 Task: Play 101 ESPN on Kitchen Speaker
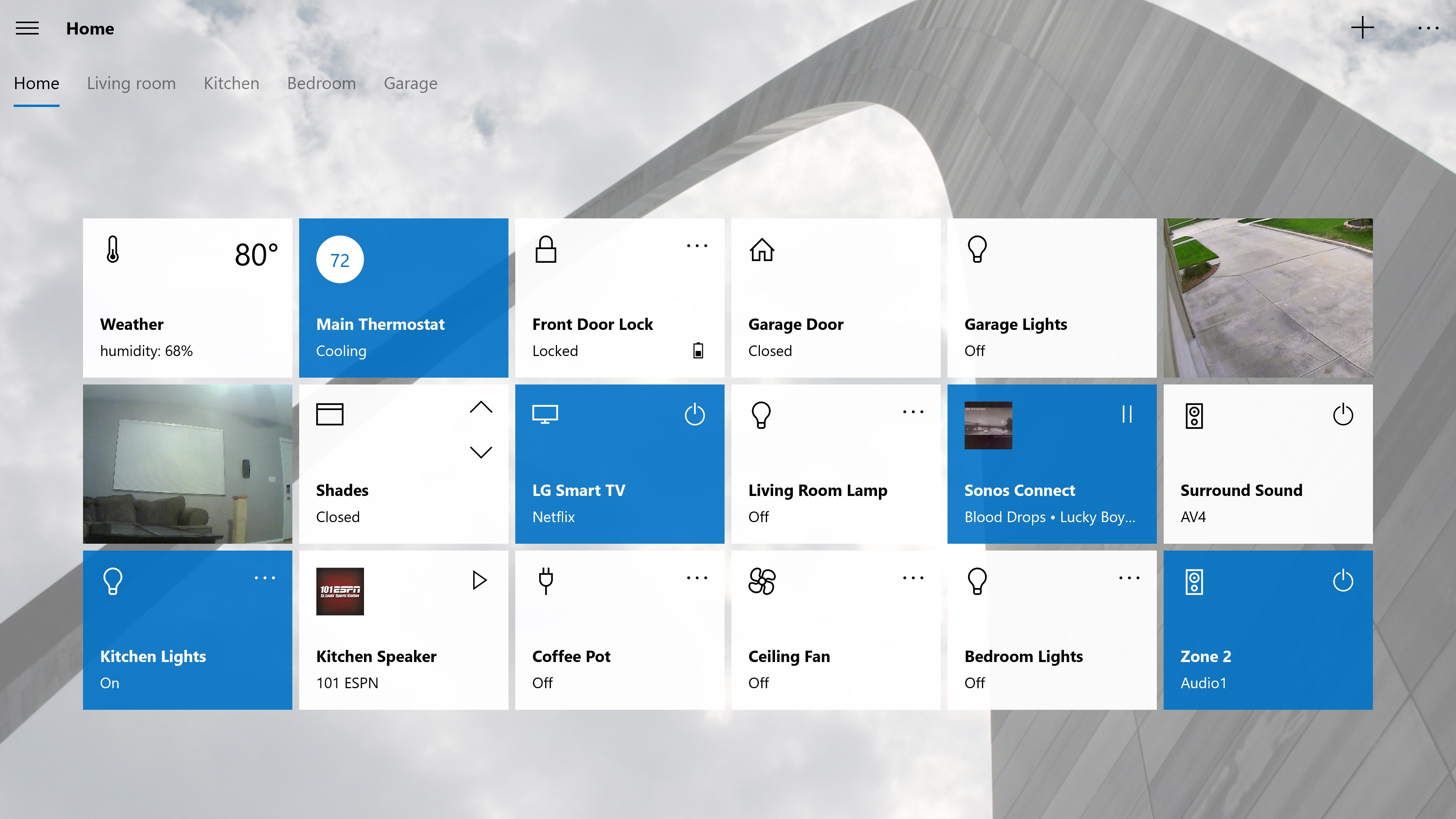click(479, 580)
